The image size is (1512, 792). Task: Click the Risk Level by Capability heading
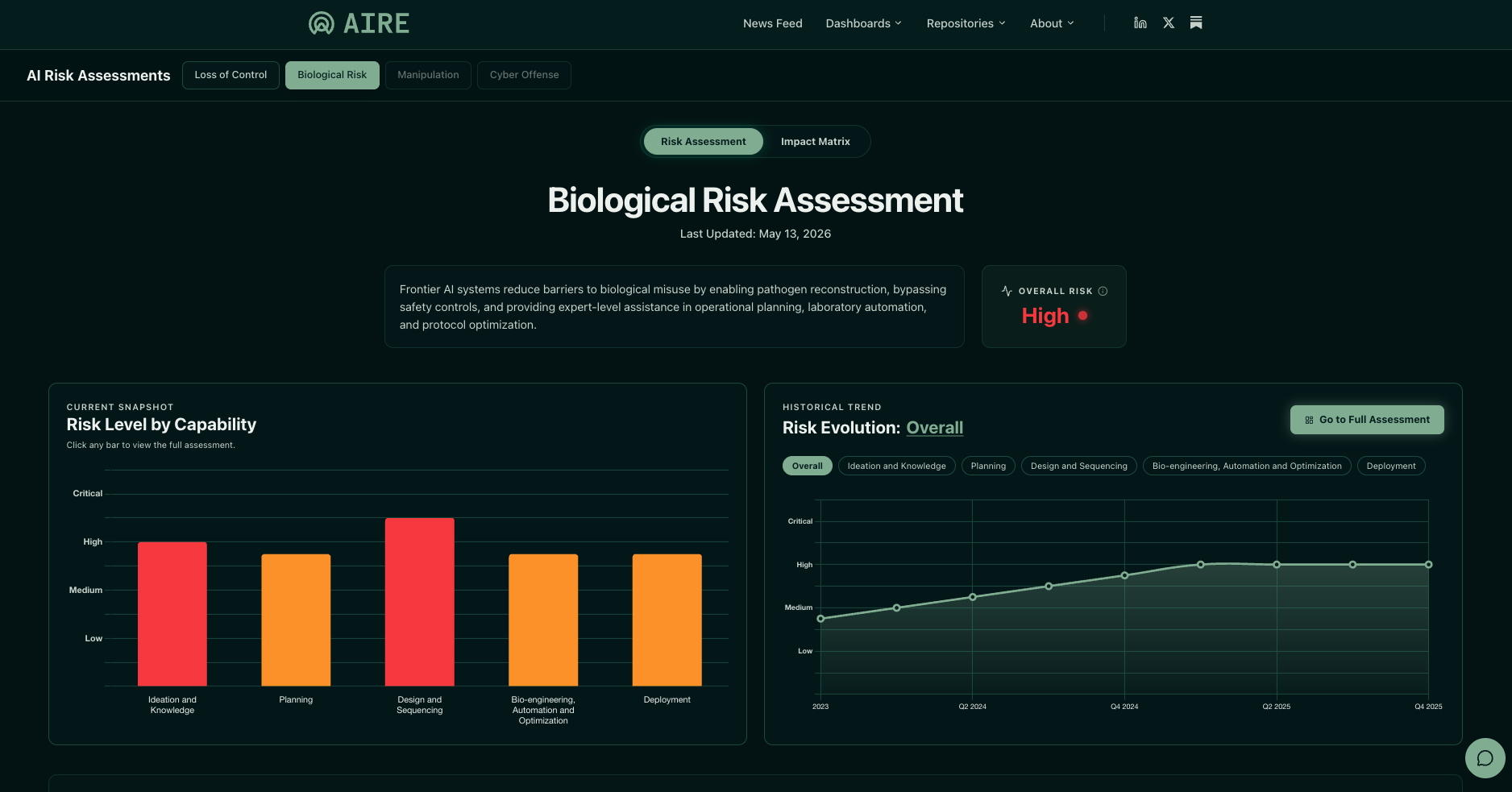[161, 425]
